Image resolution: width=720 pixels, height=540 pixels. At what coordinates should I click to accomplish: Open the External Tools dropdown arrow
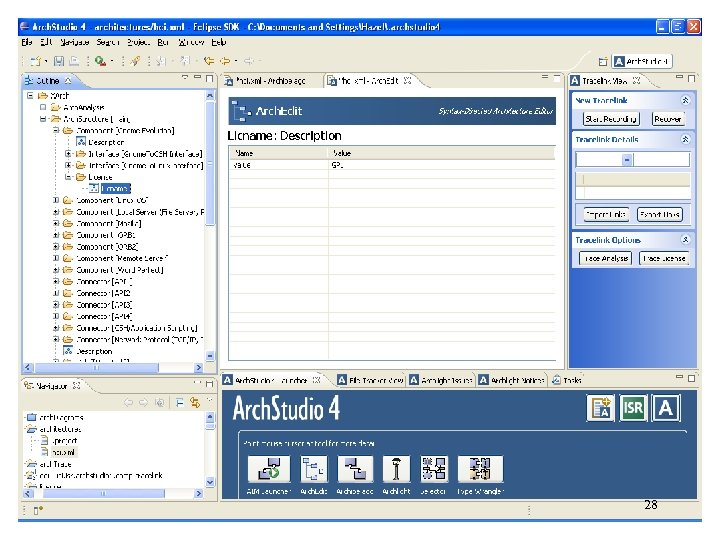click(111, 61)
